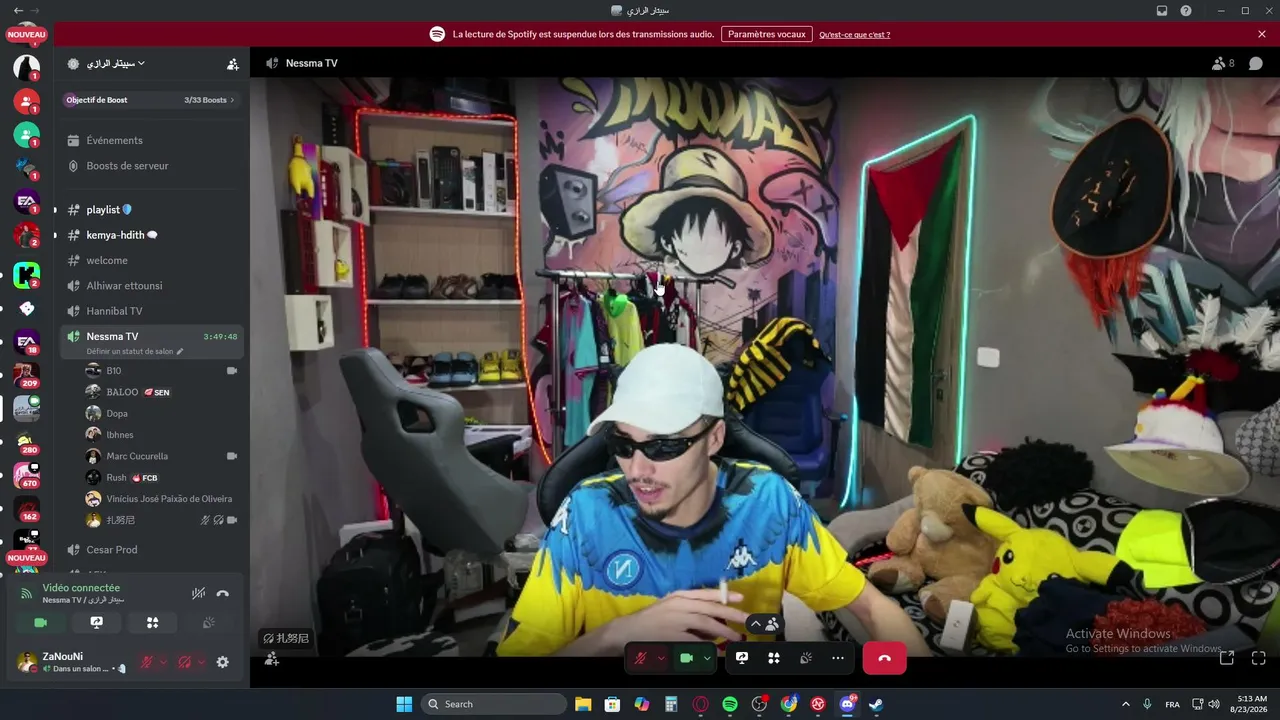Open the inbox icon in title bar

(1162, 11)
